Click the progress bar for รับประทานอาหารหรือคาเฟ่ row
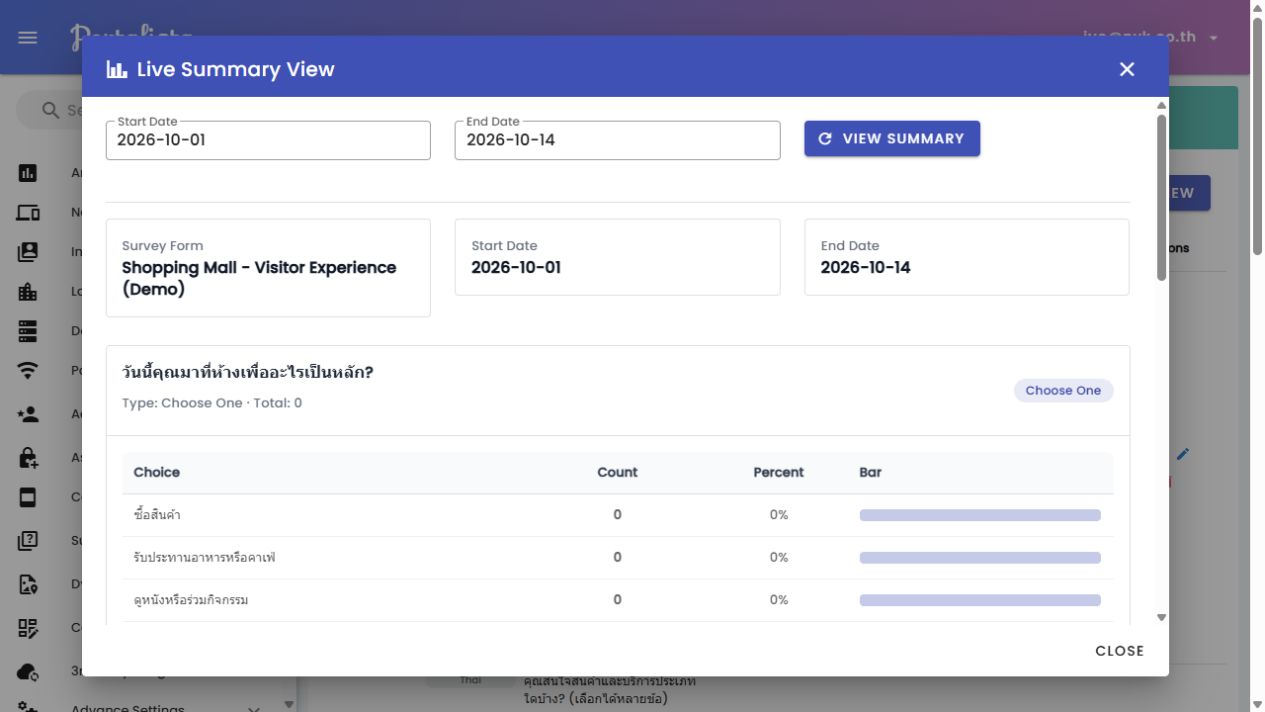The width and height of the screenshot is (1265, 712). tap(980, 558)
